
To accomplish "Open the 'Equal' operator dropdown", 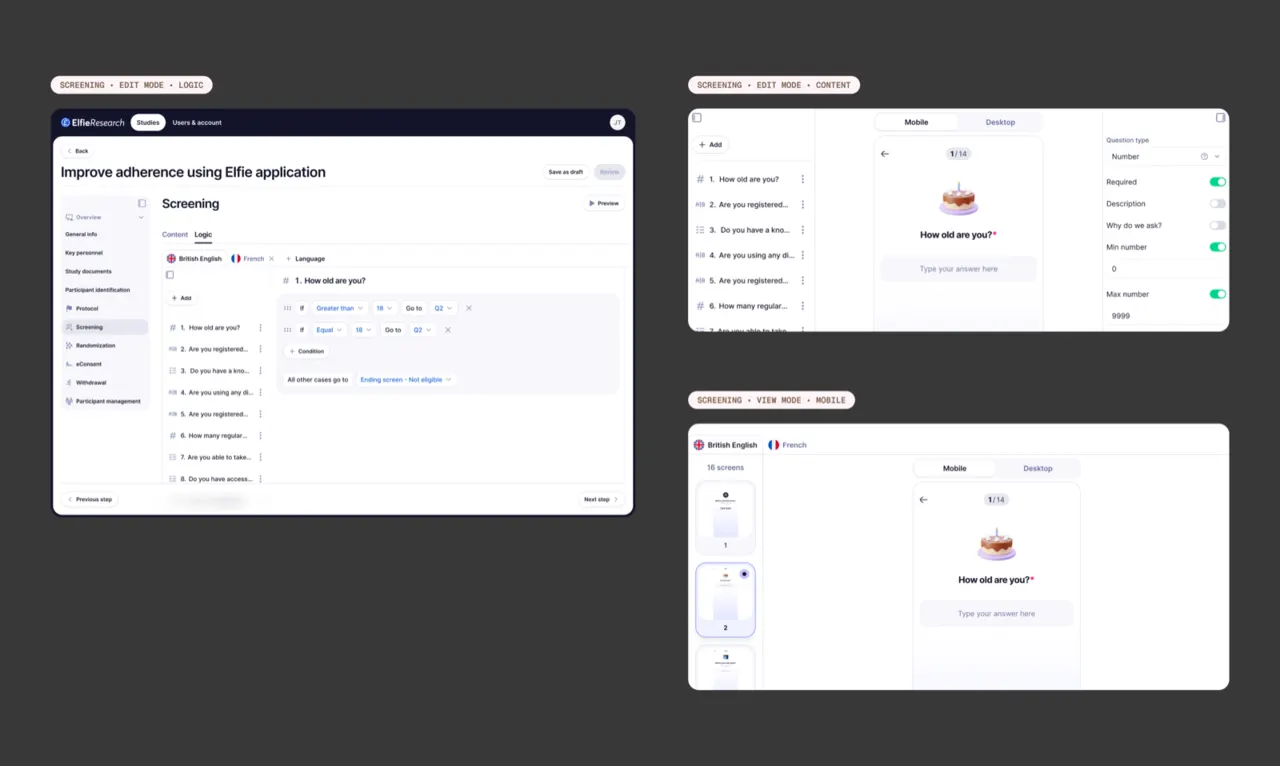I will 329,330.
